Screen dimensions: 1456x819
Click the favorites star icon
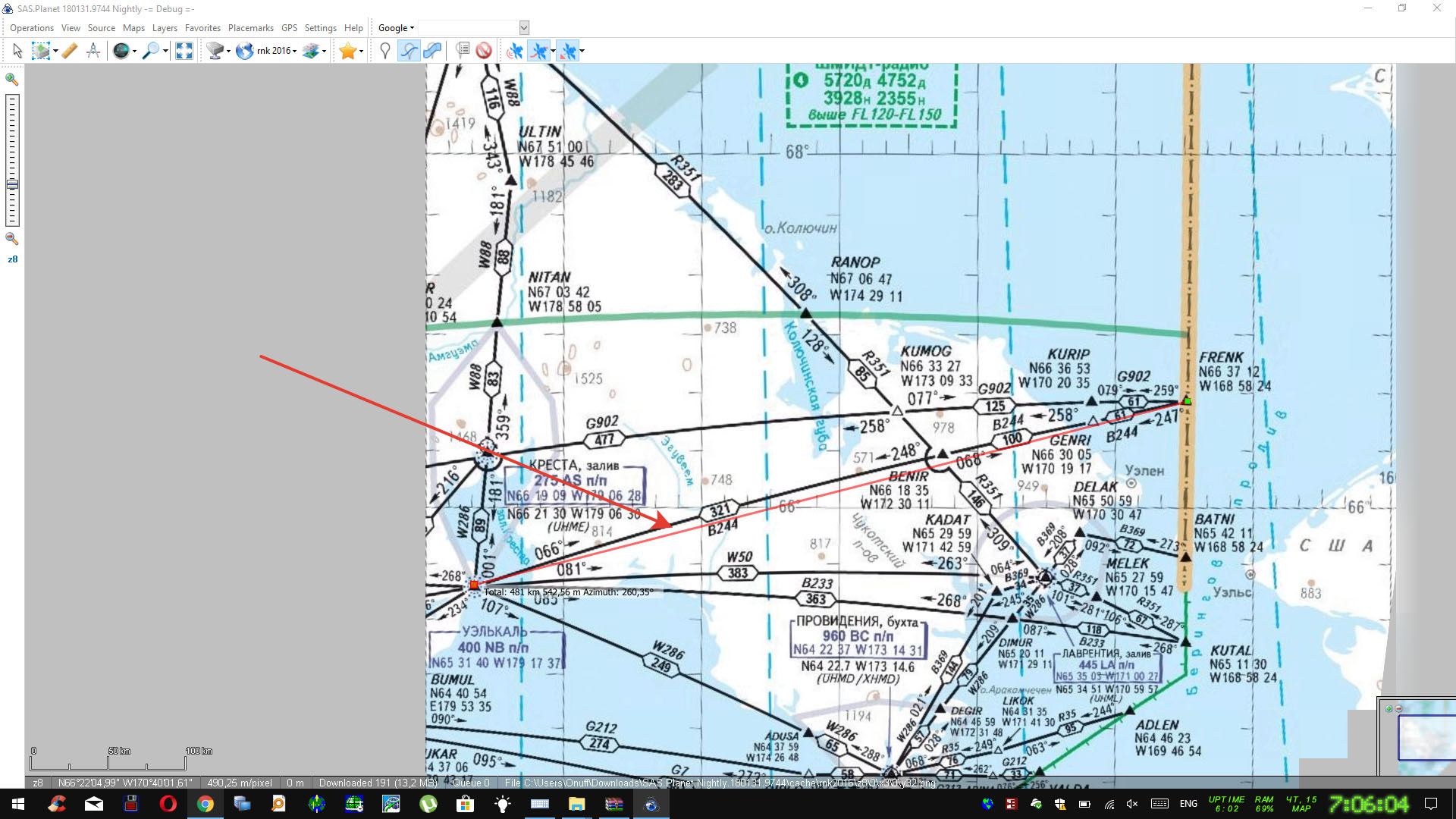point(347,51)
